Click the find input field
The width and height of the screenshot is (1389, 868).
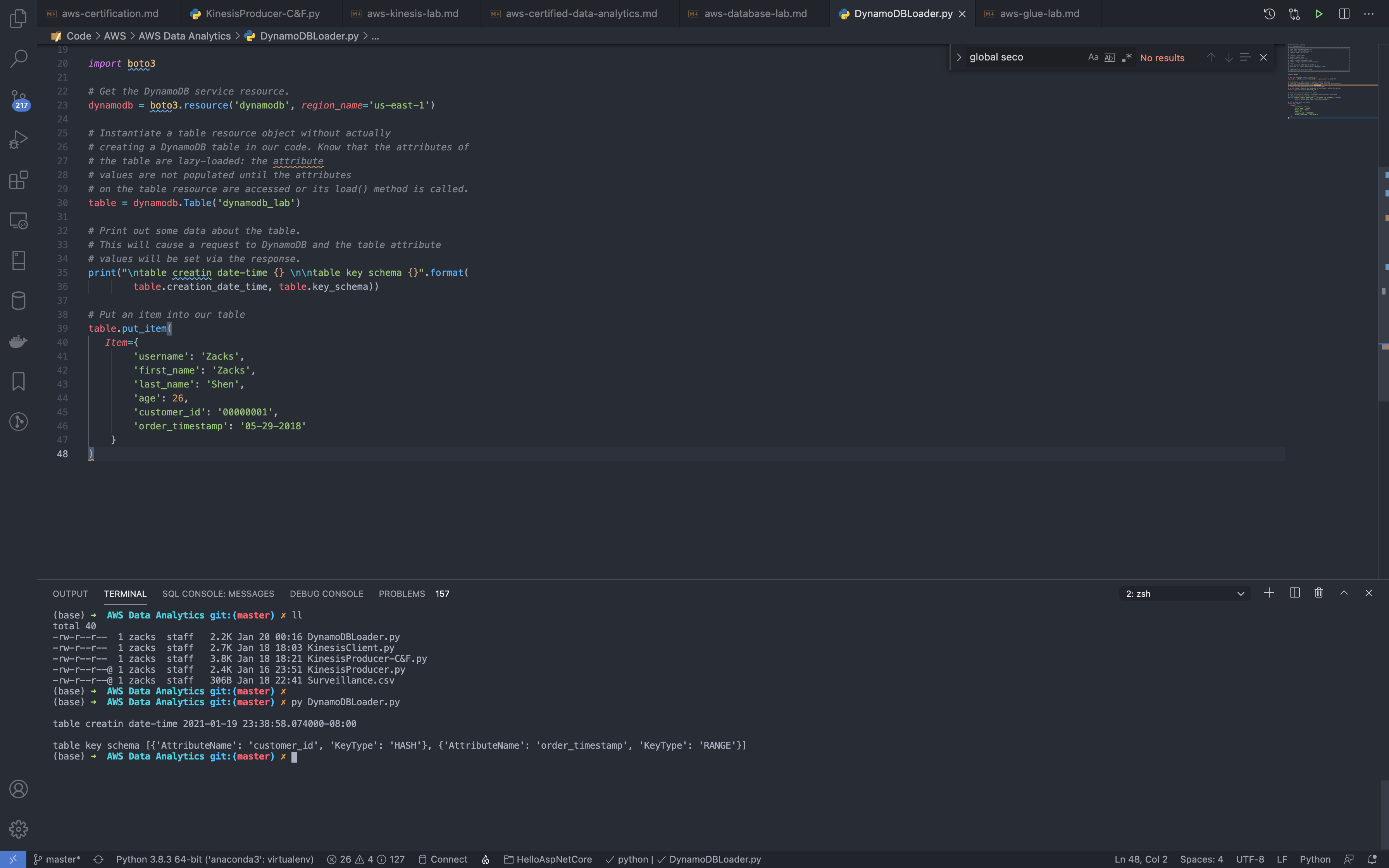coord(1022,57)
